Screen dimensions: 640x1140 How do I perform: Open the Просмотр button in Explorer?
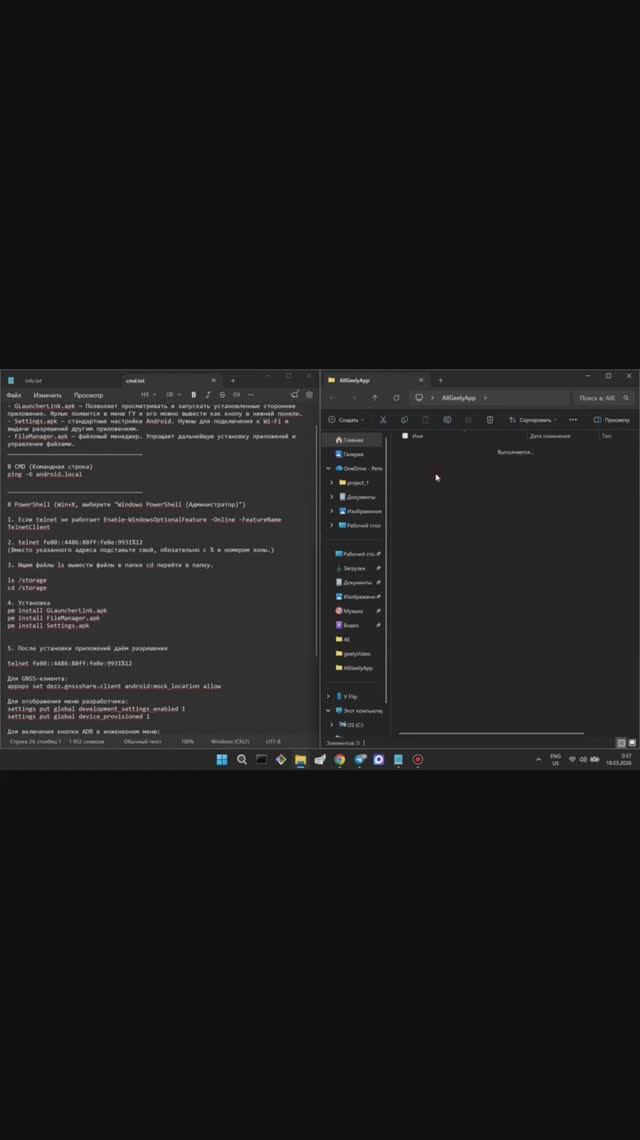612,420
